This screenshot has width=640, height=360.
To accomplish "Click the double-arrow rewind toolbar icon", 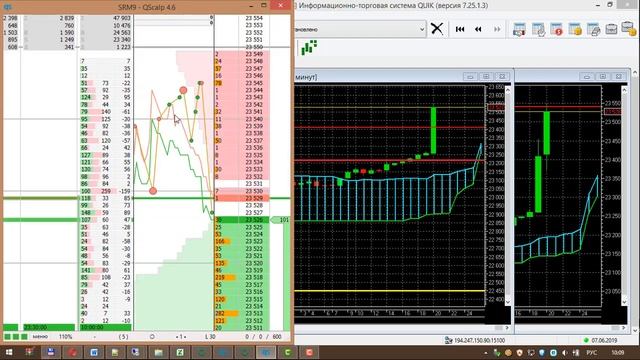I will [x=478, y=29].
